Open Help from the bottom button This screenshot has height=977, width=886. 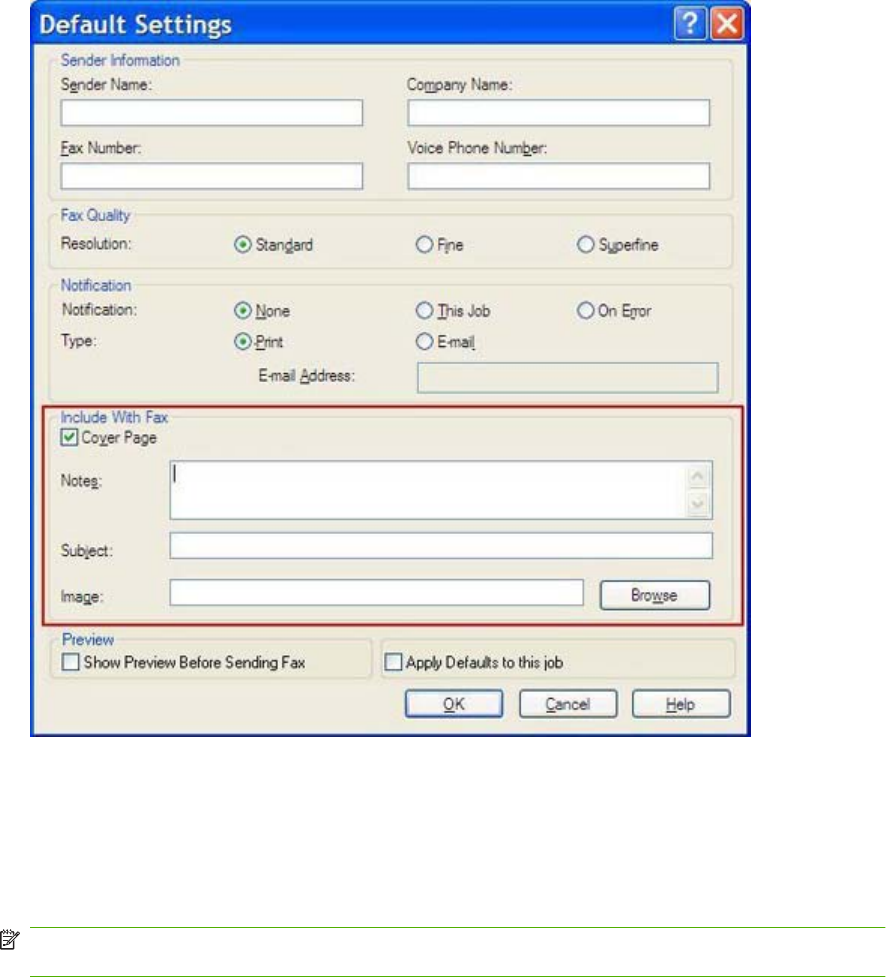pyautogui.click(x=681, y=704)
